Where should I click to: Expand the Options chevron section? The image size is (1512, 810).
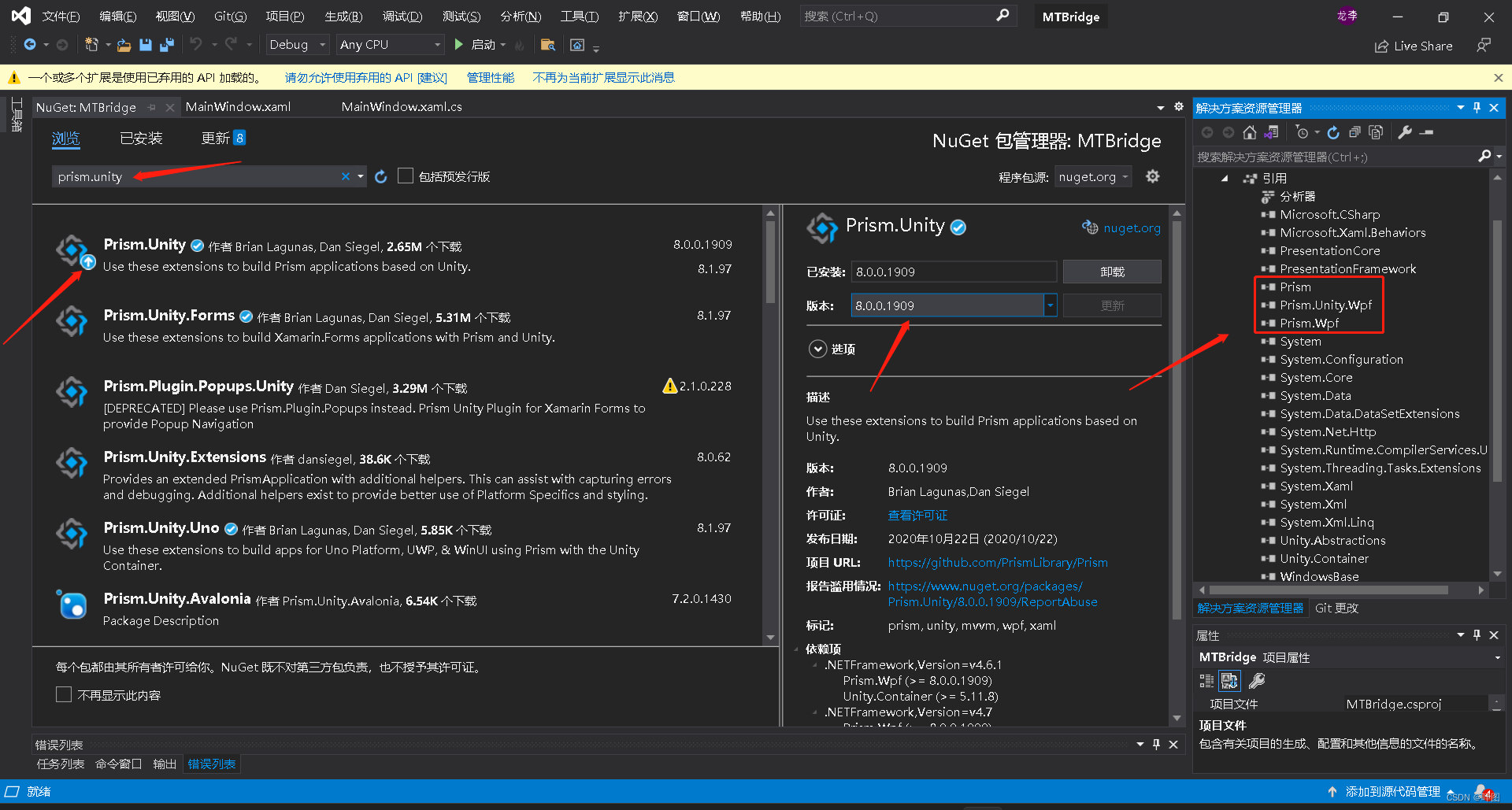[818, 349]
